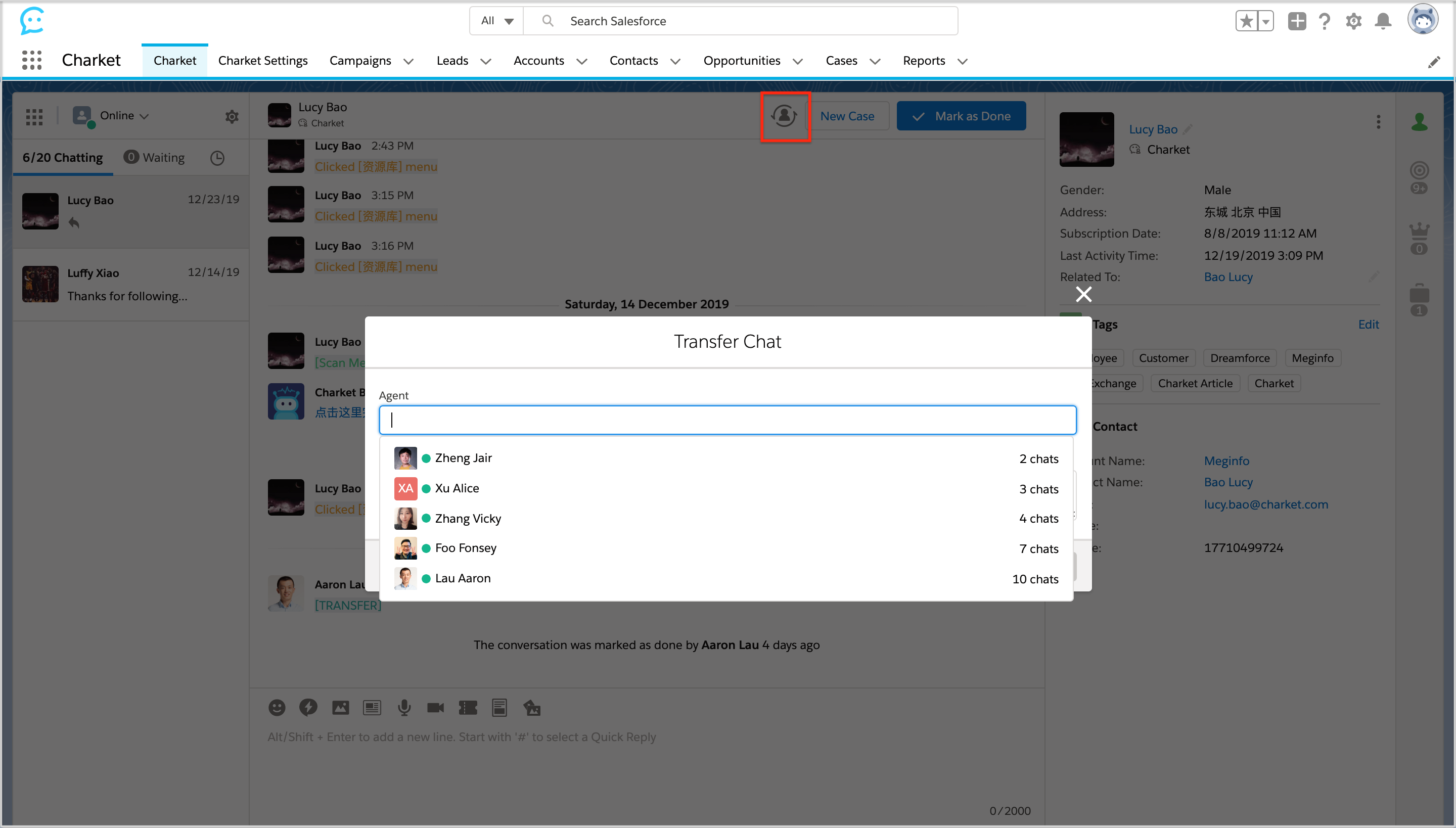Click New Case button
The image size is (1456, 828).
pyautogui.click(x=847, y=116)
